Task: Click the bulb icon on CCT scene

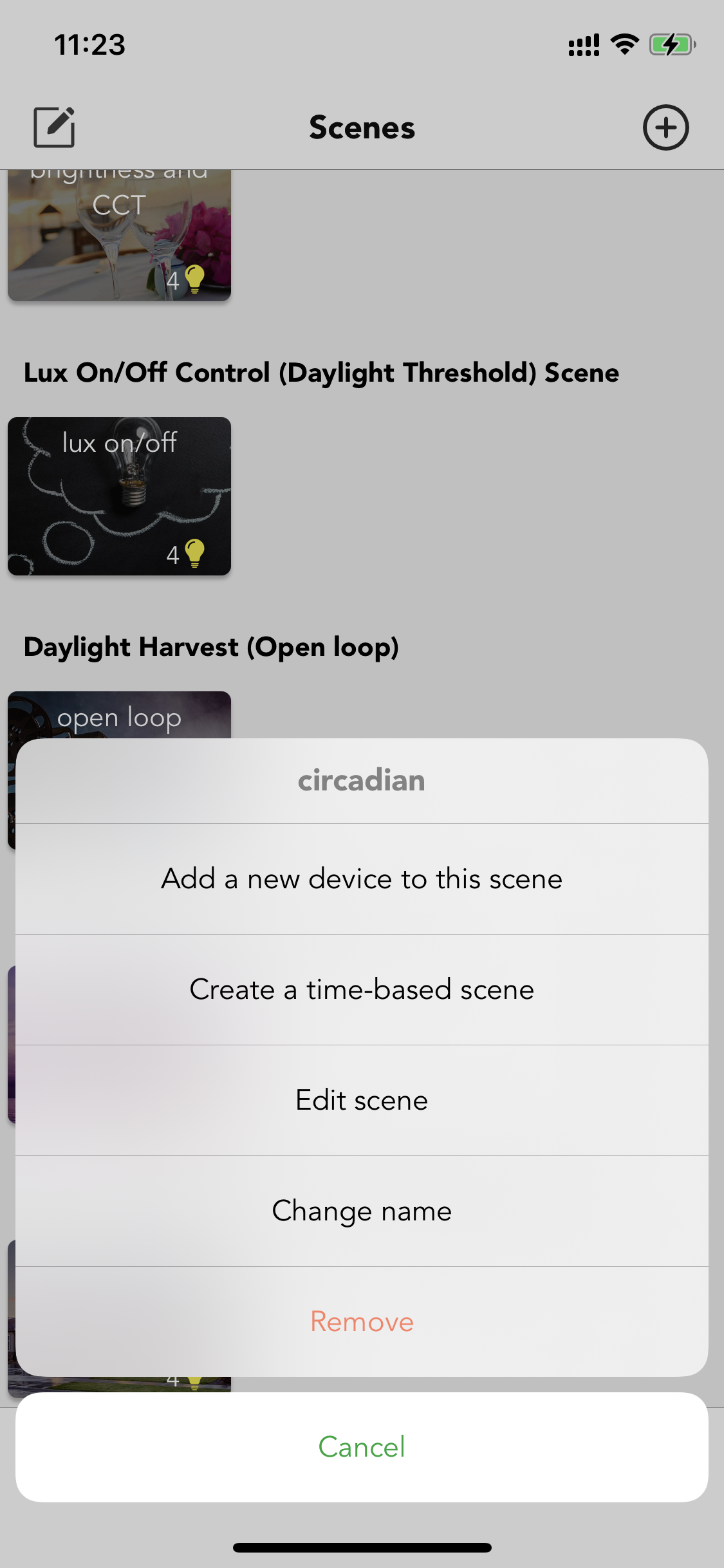Action: tap(194, 279)
